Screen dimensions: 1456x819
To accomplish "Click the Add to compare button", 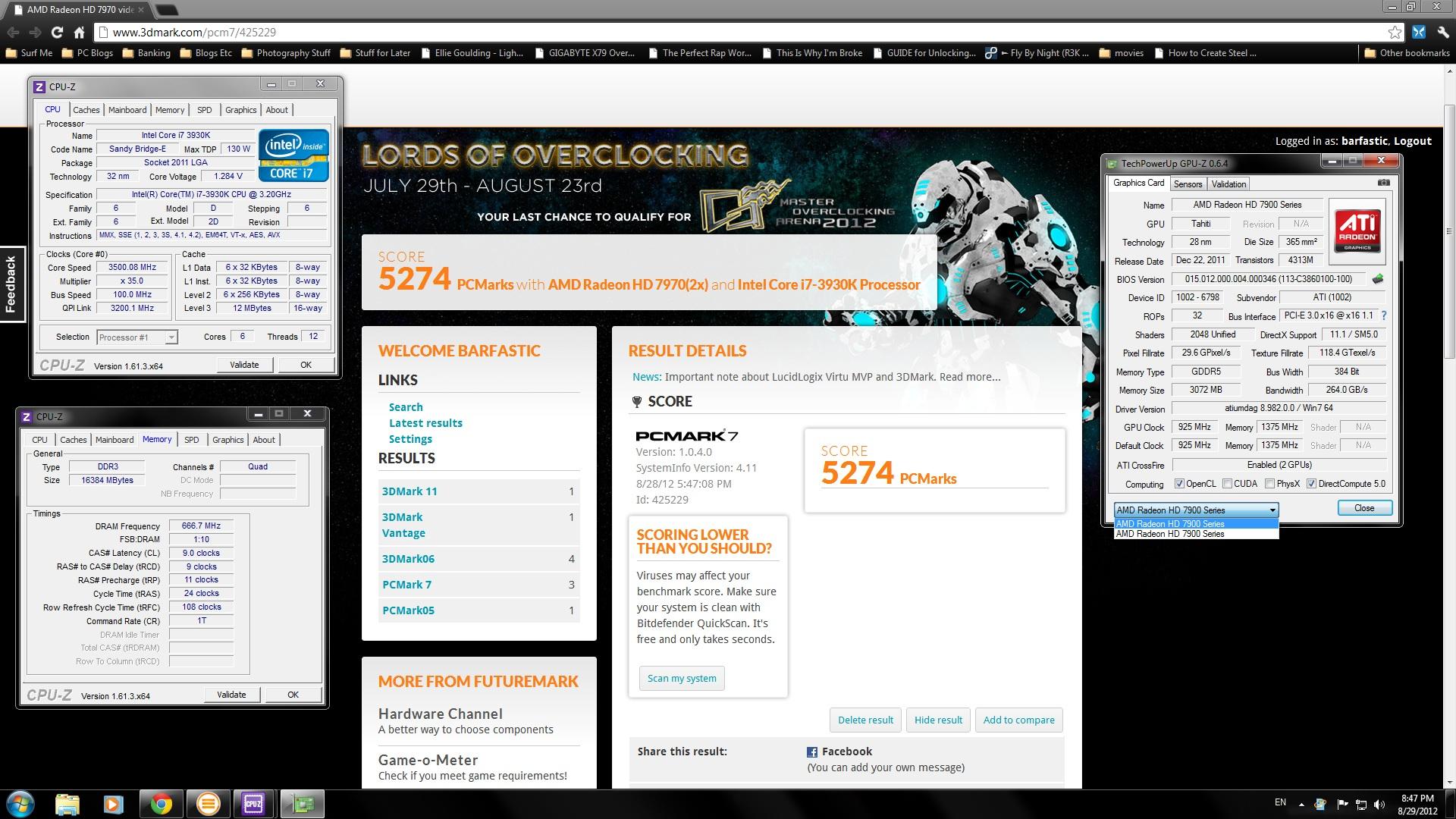I will 1018,720.
